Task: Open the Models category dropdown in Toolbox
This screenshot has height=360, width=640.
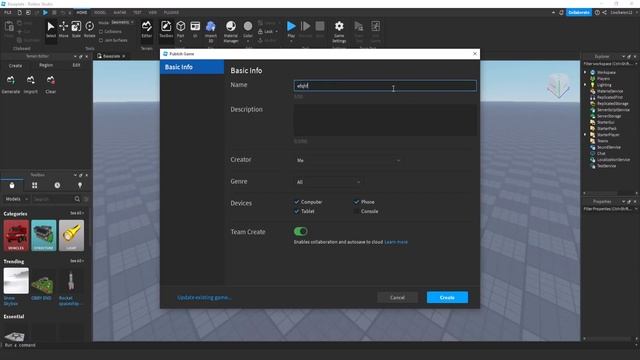Action: [17, 199]
